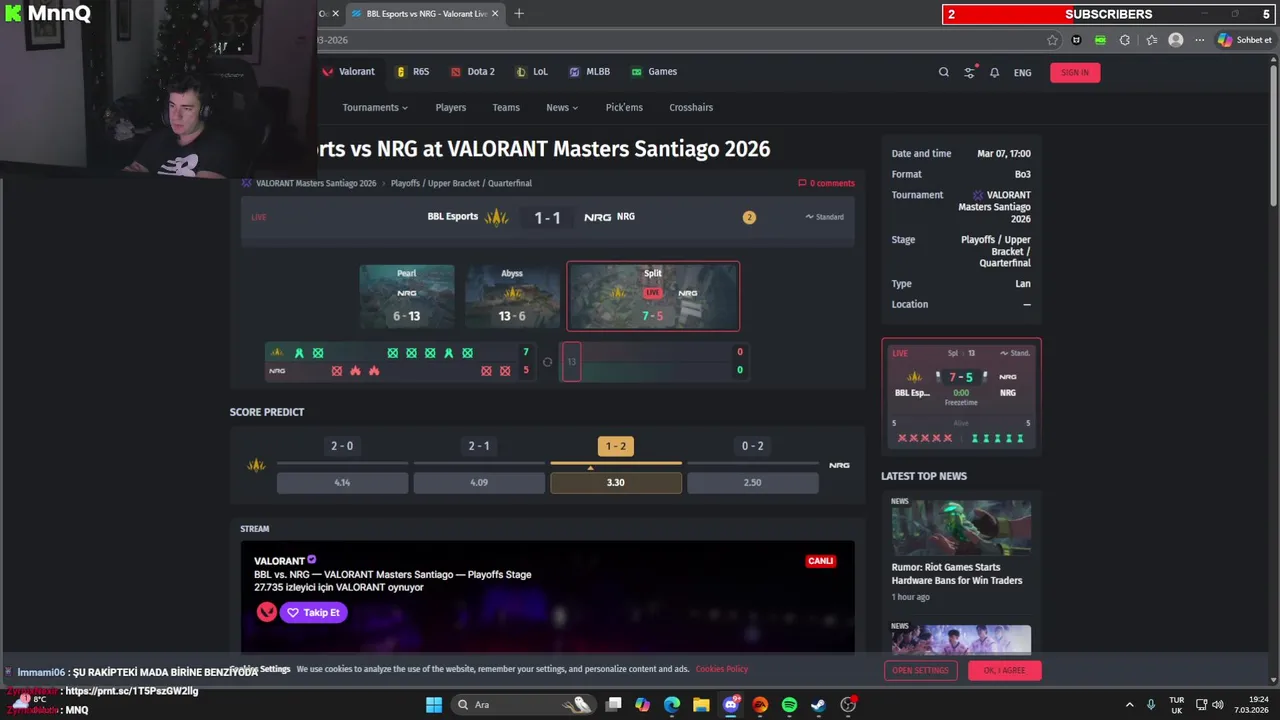Screen dimensions: 1280x720
Task: Open the 0 comments link
Action: point(826,183)
